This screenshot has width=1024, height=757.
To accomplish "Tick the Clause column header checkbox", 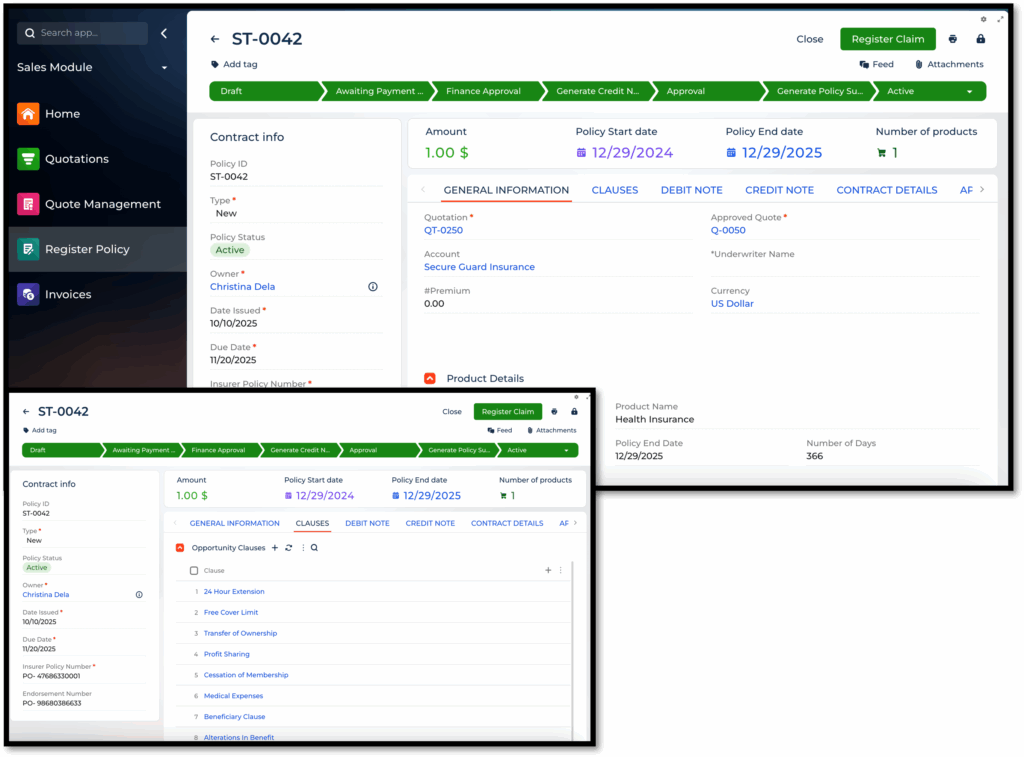I will [194, 571].
